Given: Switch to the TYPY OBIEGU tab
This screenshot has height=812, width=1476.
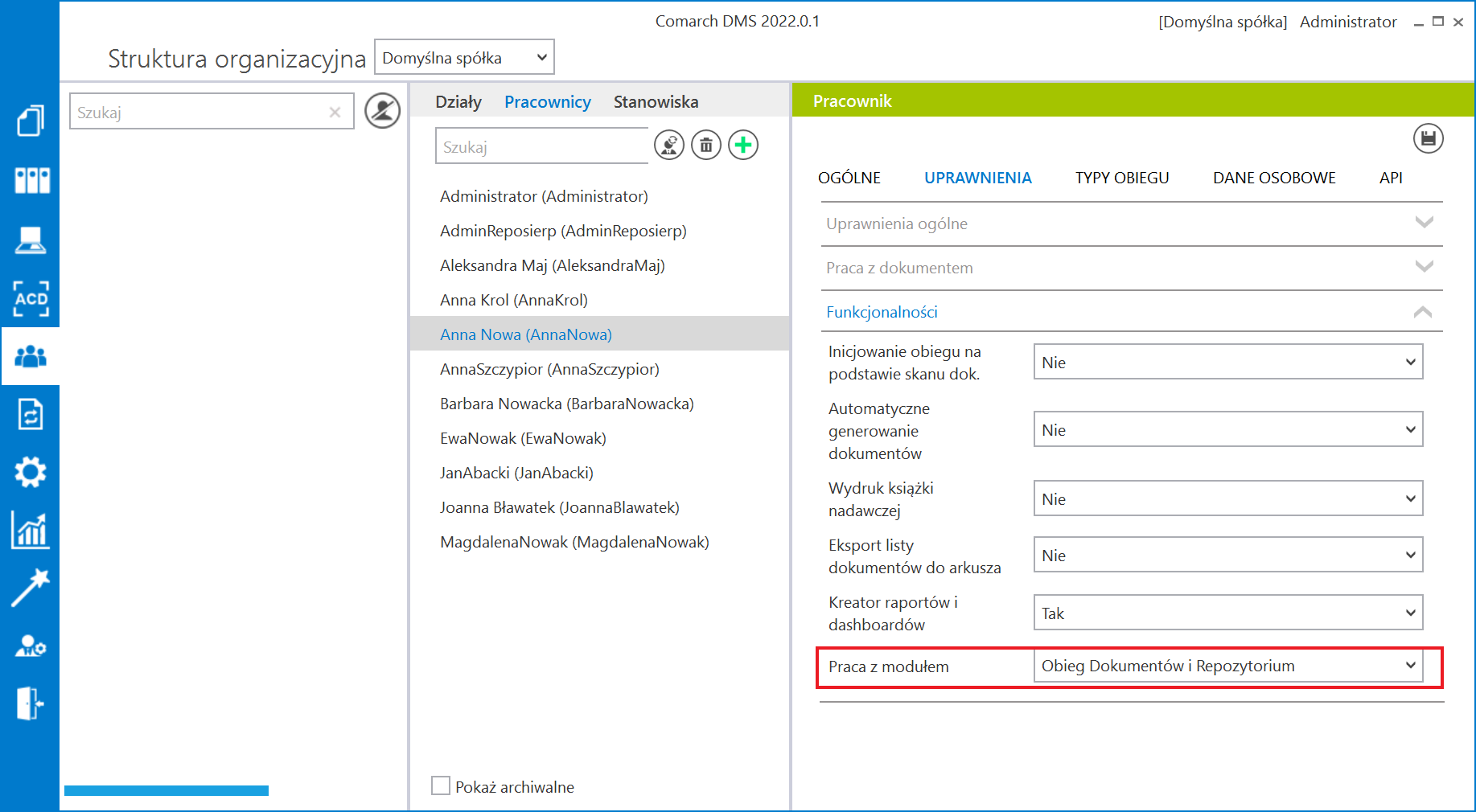Looking at the screenshot, I should point(1122,178).
